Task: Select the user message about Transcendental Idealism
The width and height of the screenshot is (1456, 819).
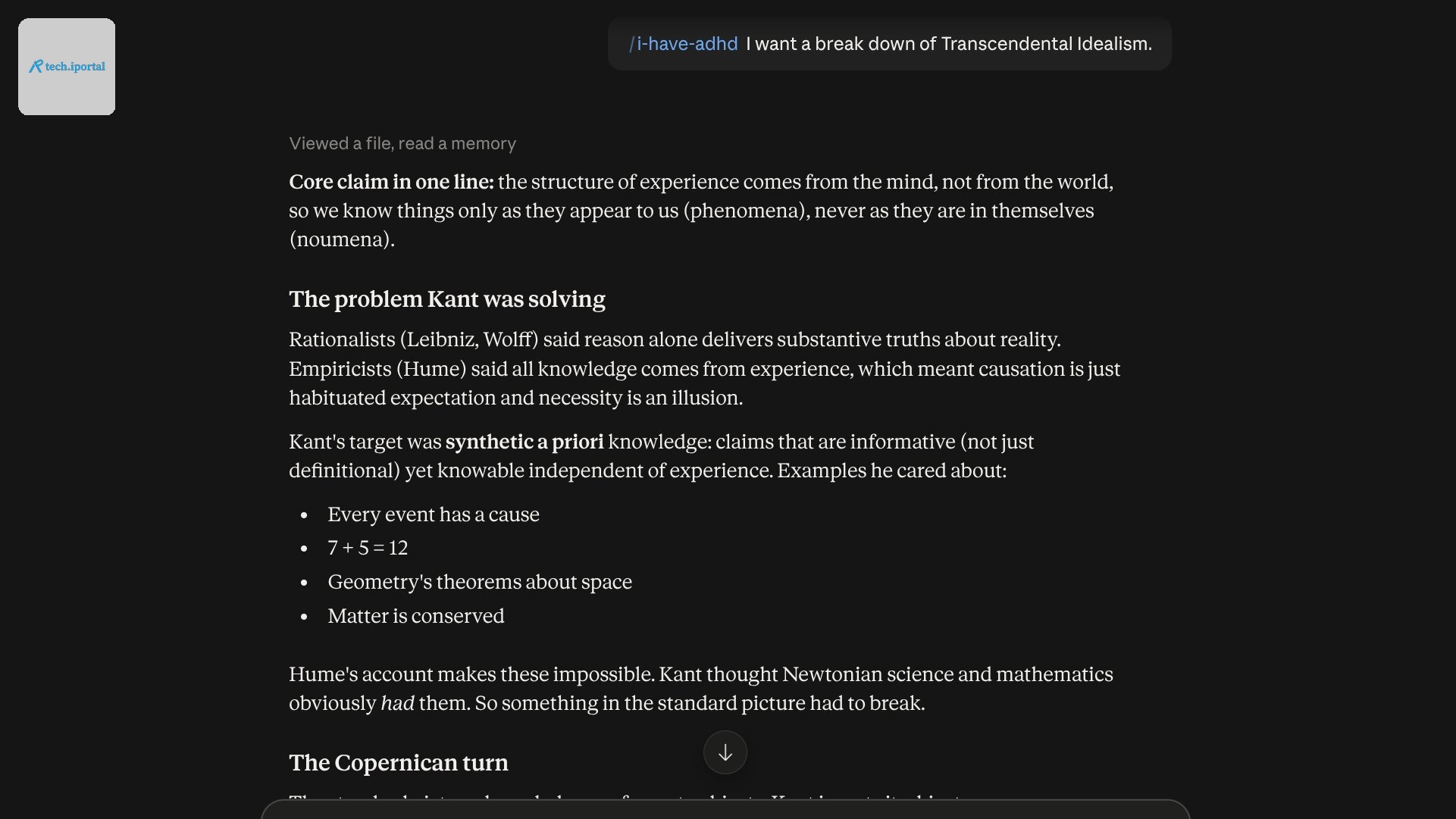Action: (890, 44)
